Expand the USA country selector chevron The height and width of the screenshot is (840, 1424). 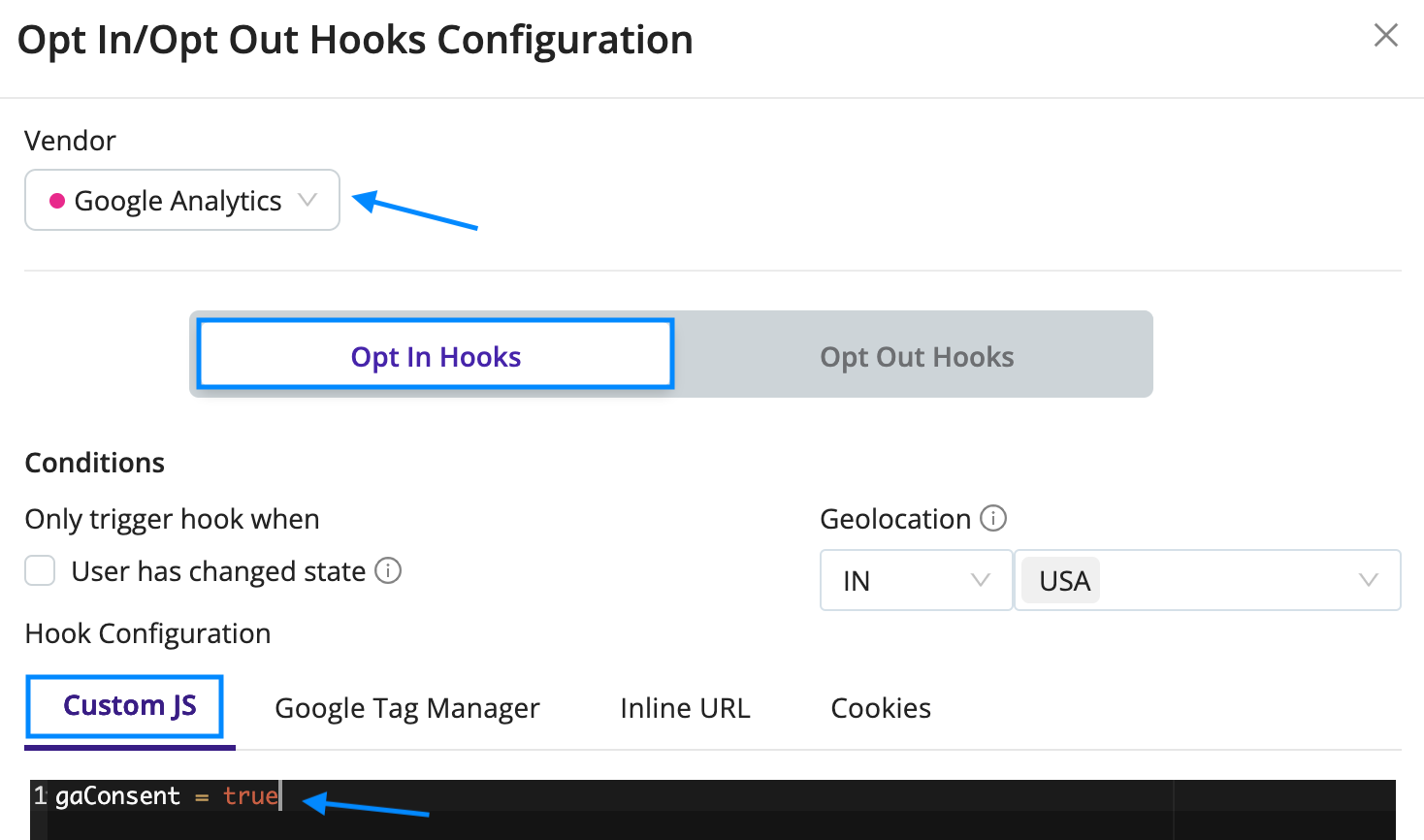click(x=1369, y=580)
